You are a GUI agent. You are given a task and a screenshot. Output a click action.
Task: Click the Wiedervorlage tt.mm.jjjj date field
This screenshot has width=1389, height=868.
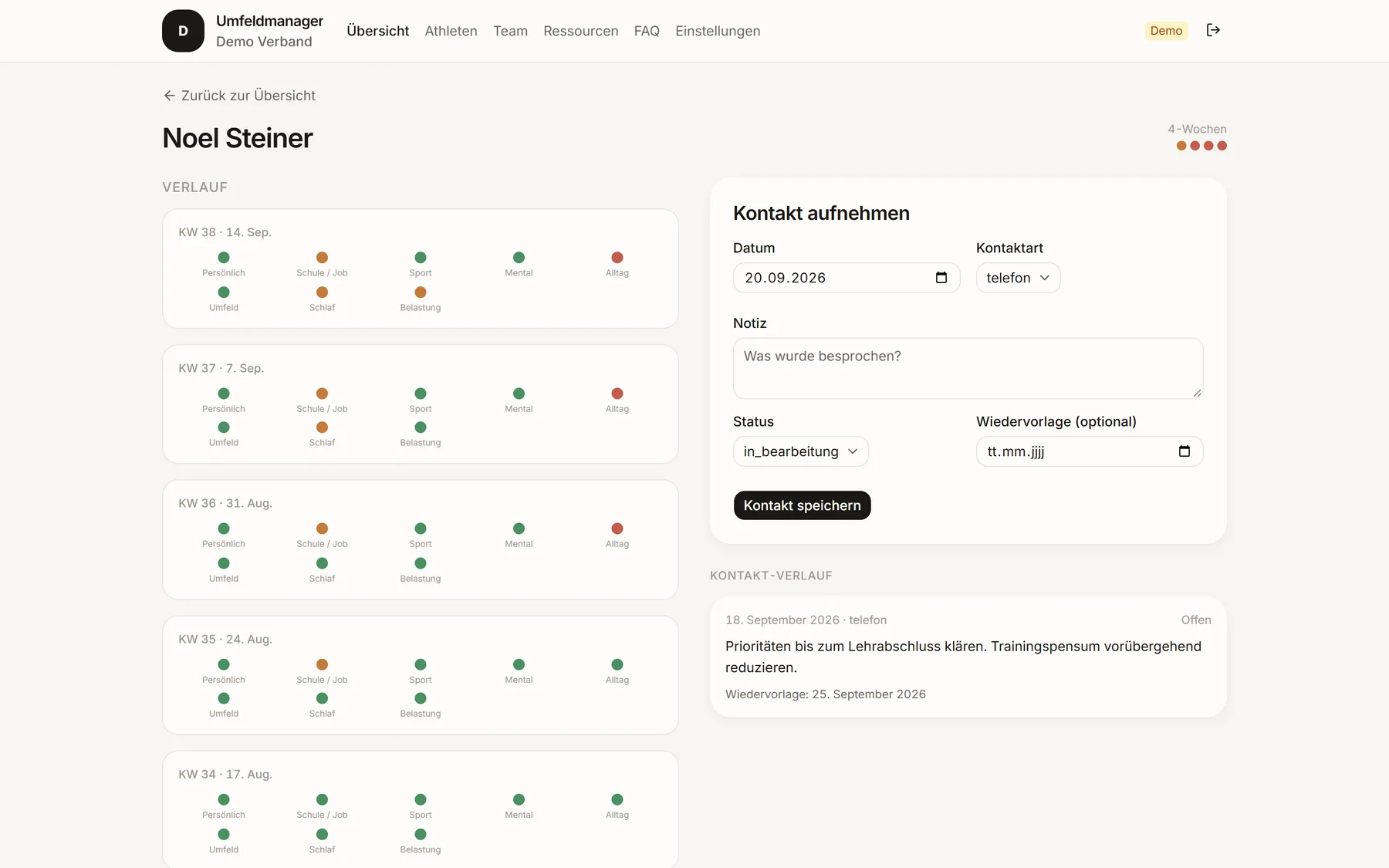pyautogui.click(x=1089, y=451)
